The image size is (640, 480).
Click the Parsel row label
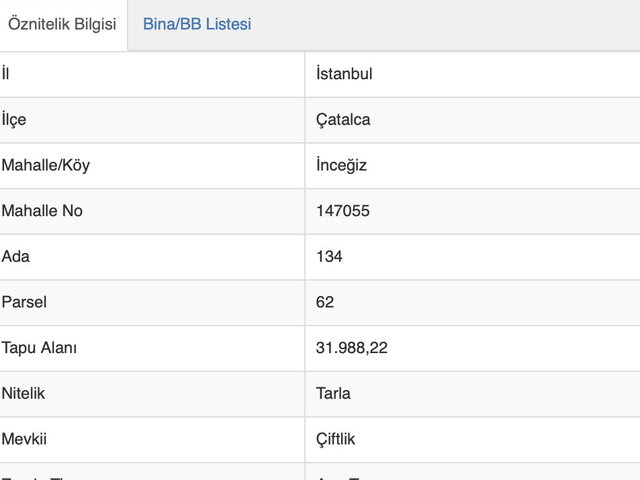24,302
